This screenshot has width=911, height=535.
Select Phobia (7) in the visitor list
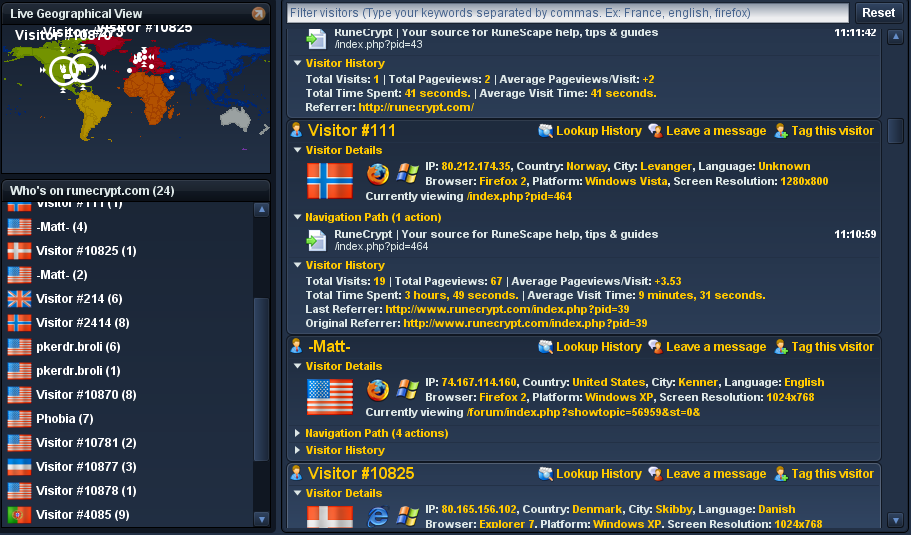(x=130, y=418)
